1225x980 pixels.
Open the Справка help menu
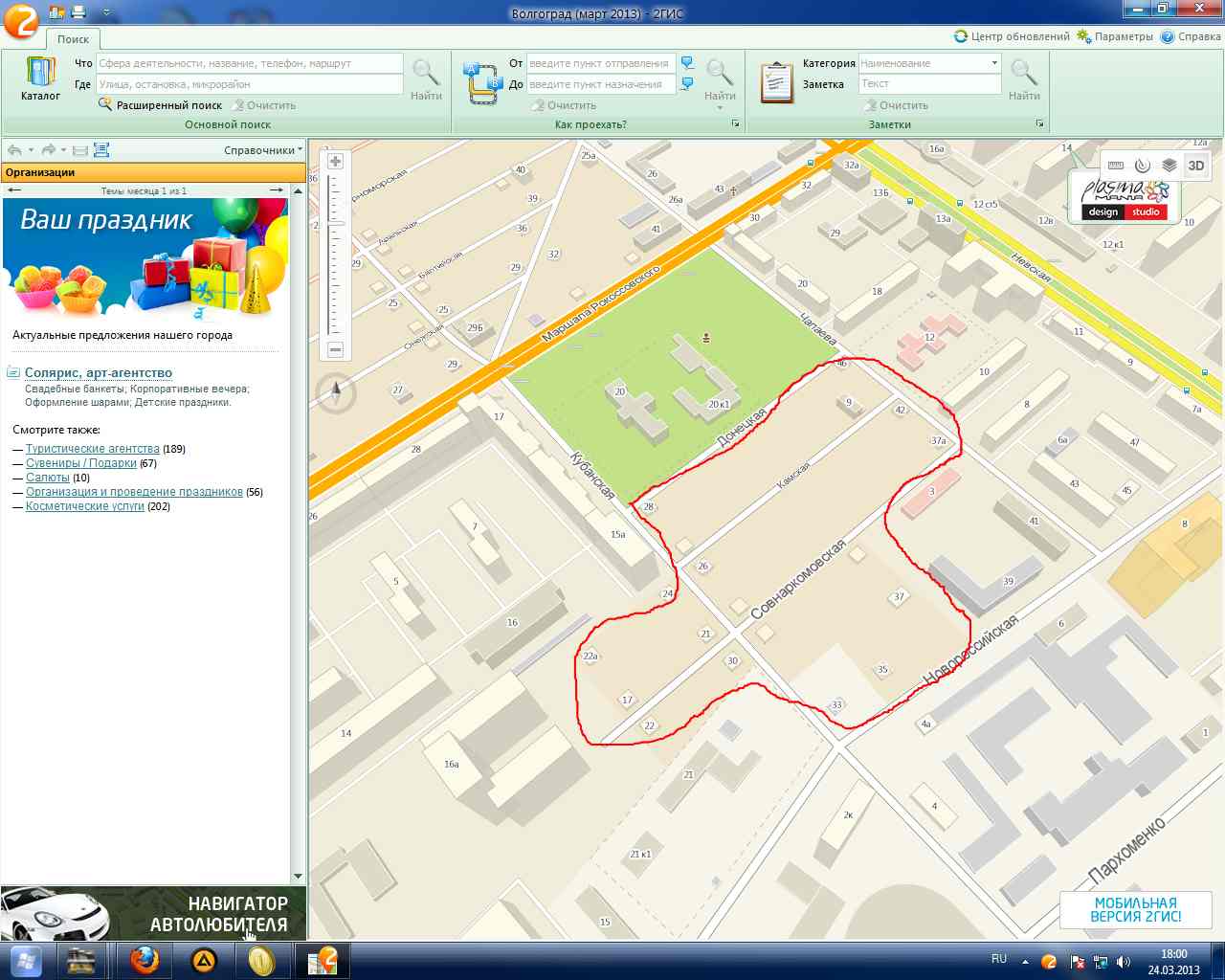coord(1191,36)
